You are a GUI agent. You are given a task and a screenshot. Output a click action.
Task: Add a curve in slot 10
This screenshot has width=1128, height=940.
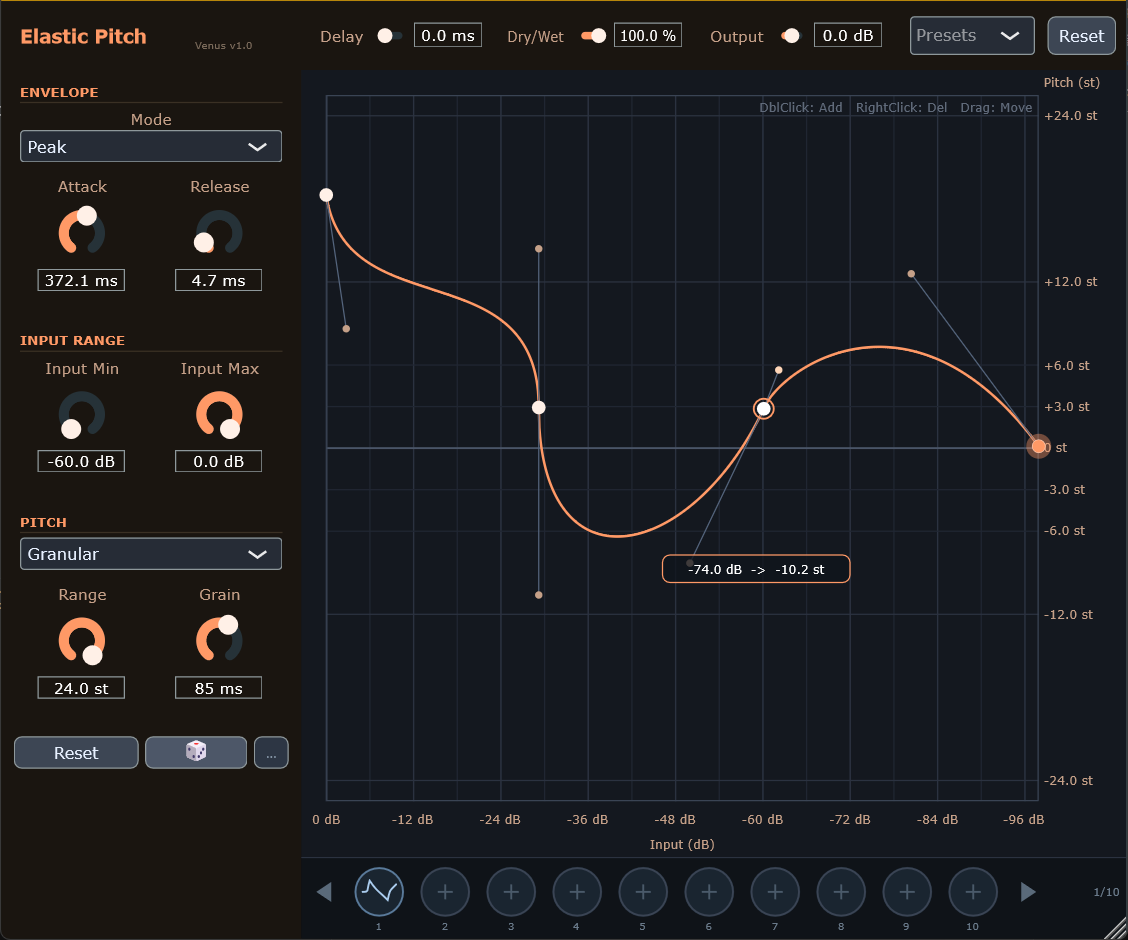coord(973,892)
